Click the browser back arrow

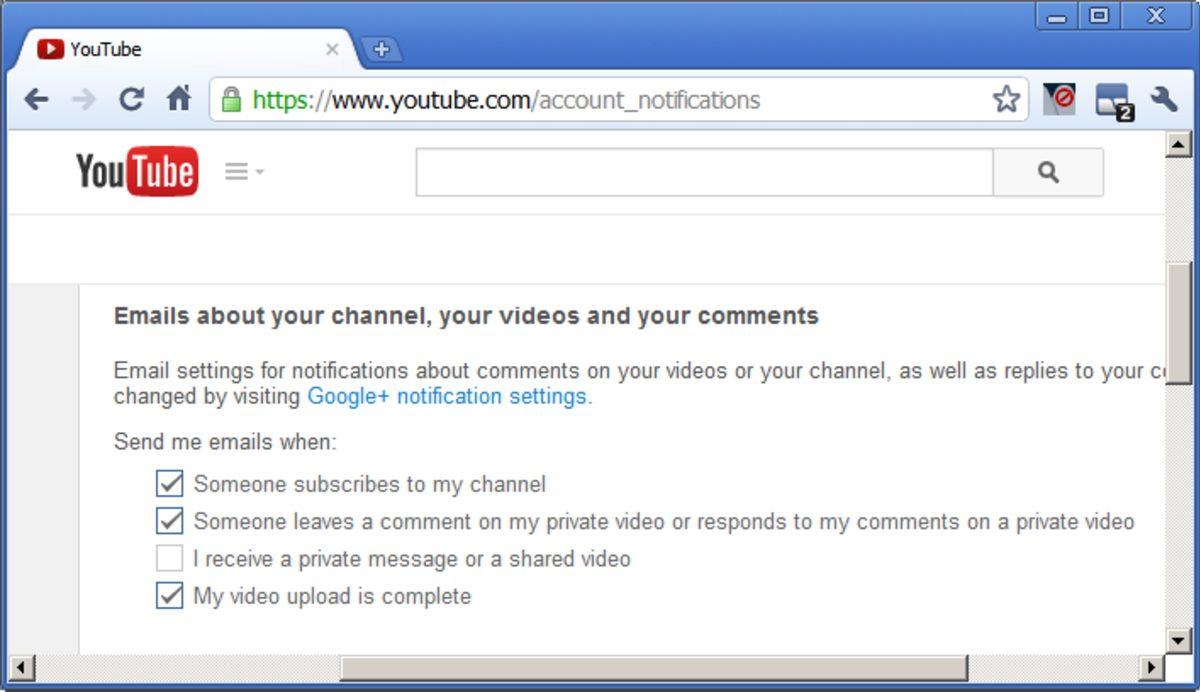(x=36, y=99)
